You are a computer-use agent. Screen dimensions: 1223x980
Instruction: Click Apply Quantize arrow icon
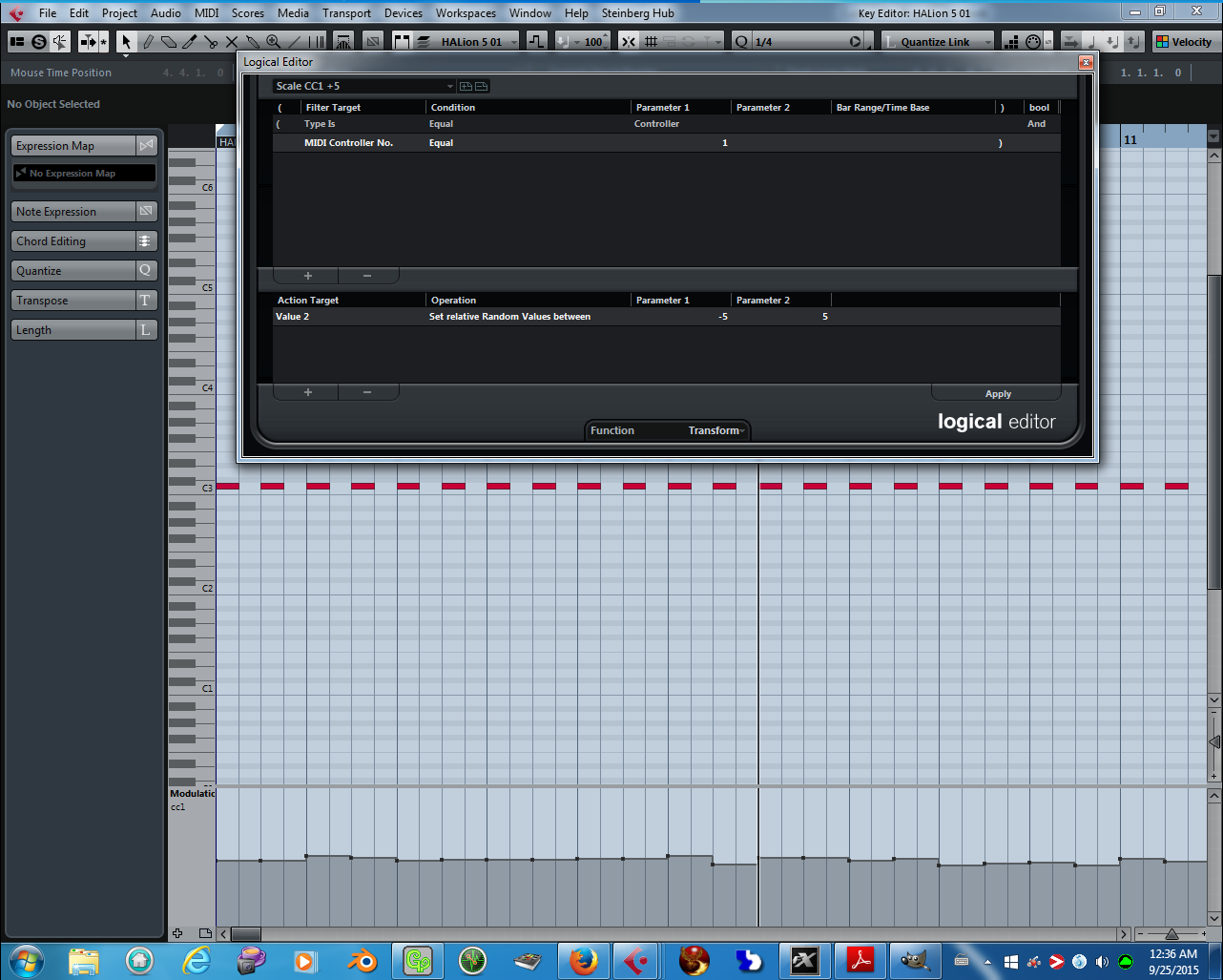855,42
